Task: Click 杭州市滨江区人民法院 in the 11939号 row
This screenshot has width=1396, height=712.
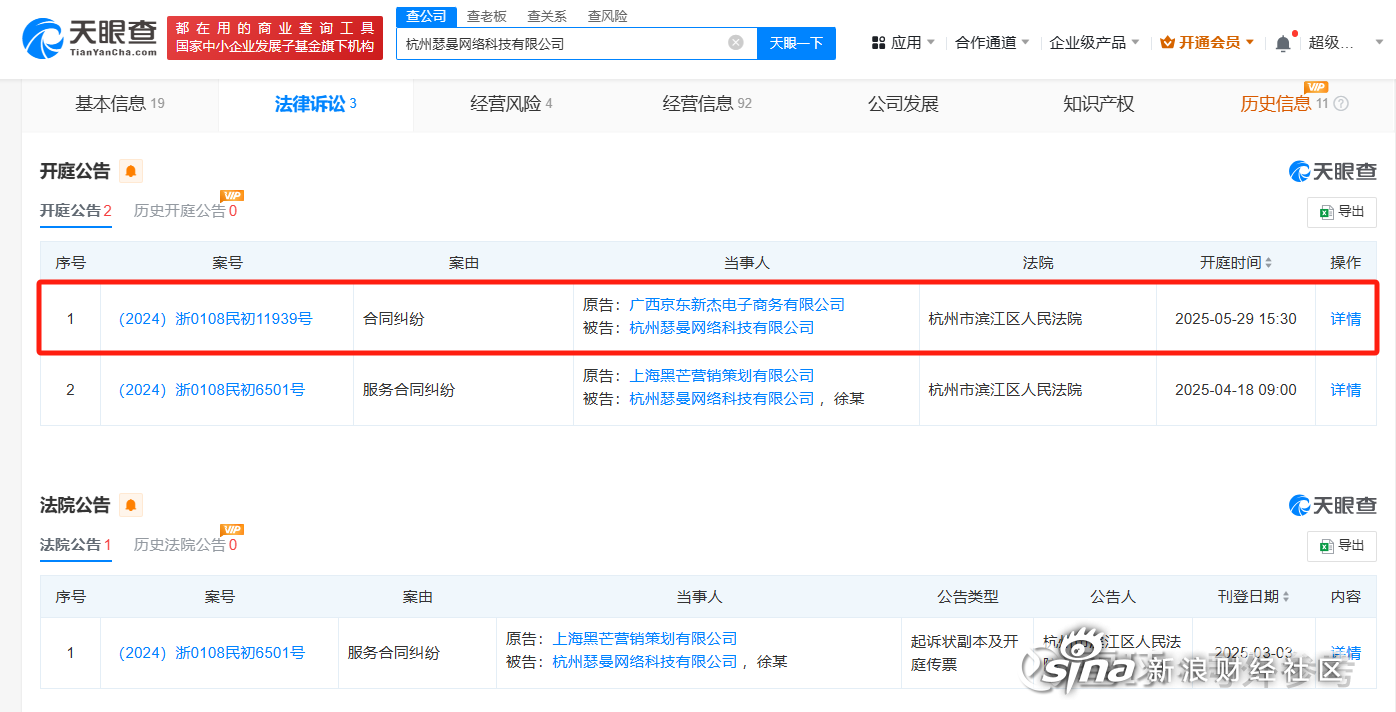Action: click(x=1005, y=319)
